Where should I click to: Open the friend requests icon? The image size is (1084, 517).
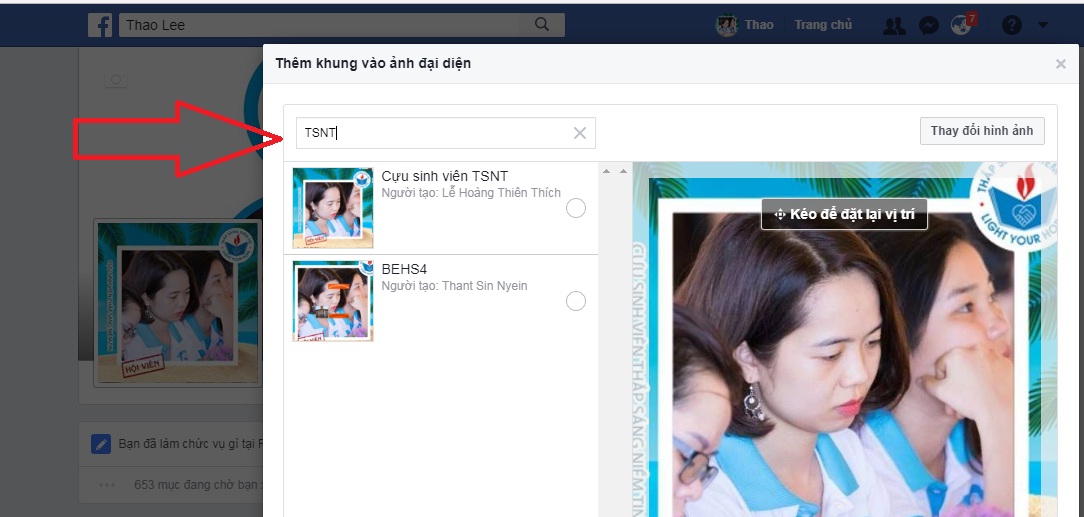[895, 26]
